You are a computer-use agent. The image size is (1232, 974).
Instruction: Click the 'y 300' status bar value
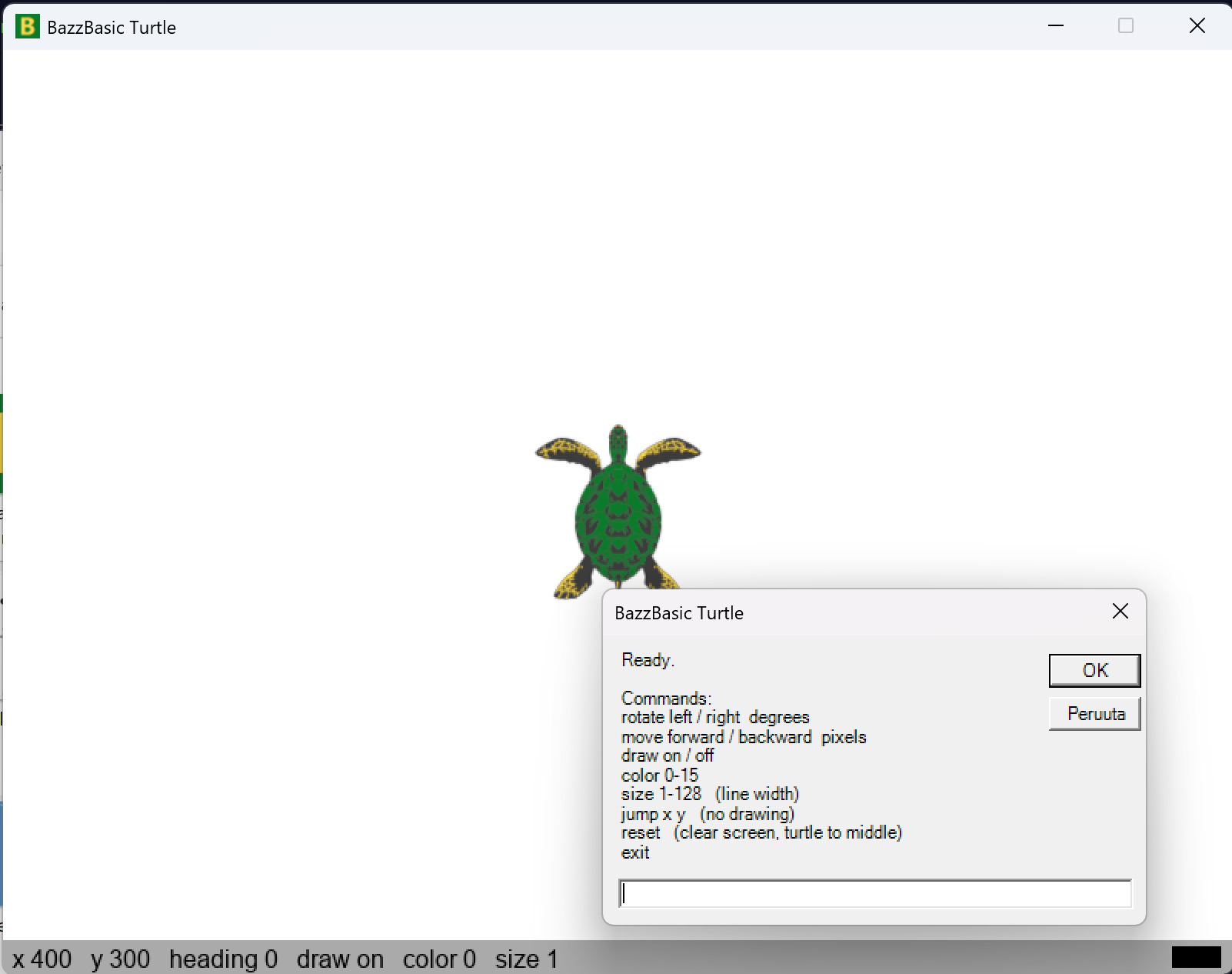[120, 959]
